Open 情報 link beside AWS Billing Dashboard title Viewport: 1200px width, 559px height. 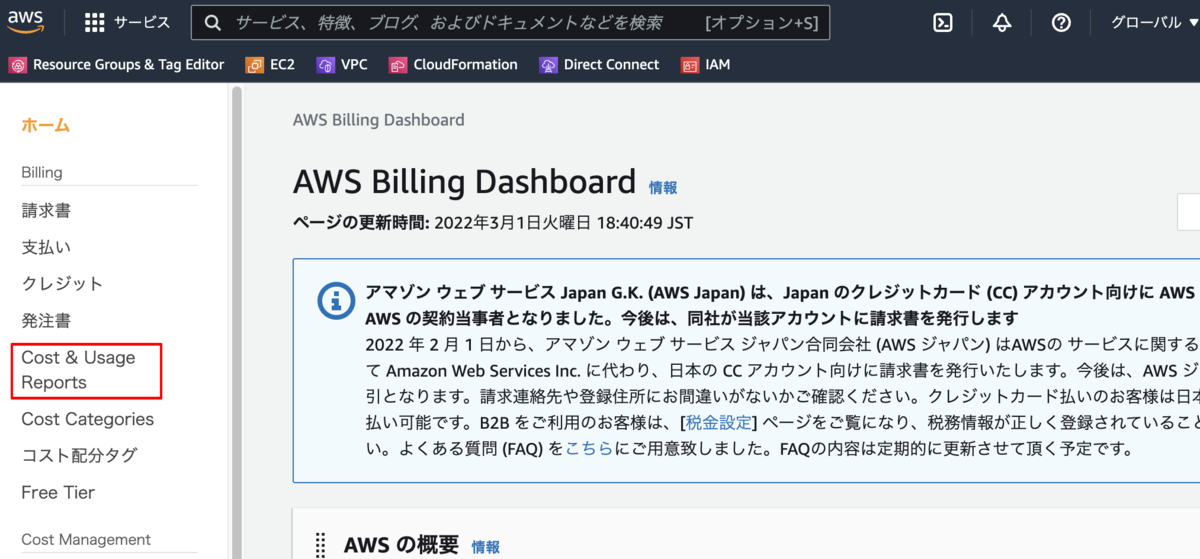(x=663, y=187)
